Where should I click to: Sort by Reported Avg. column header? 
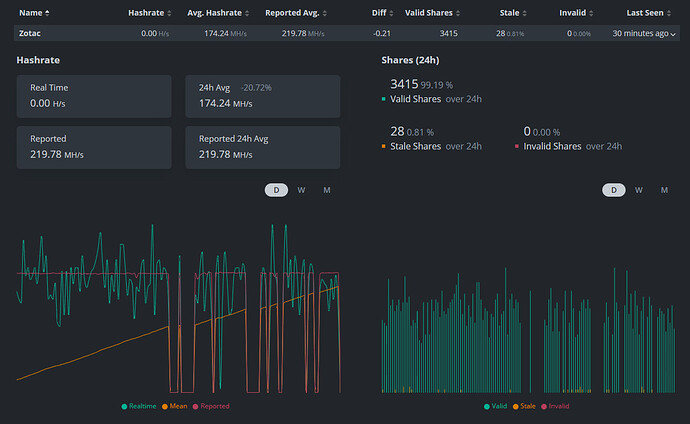tap(296, 13)
